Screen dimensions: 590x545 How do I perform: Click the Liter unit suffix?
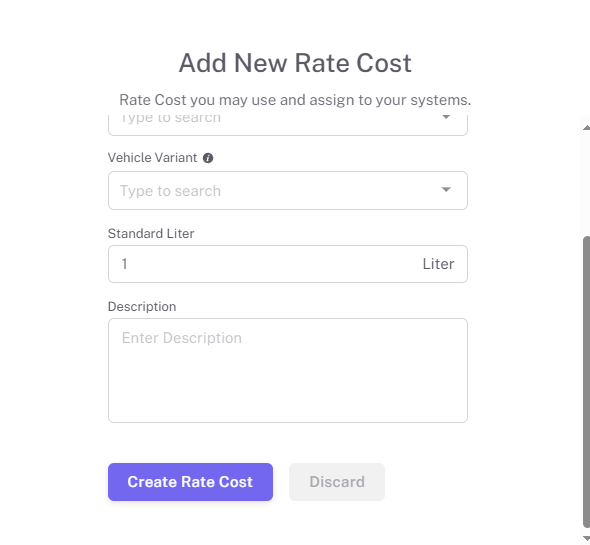438,264
